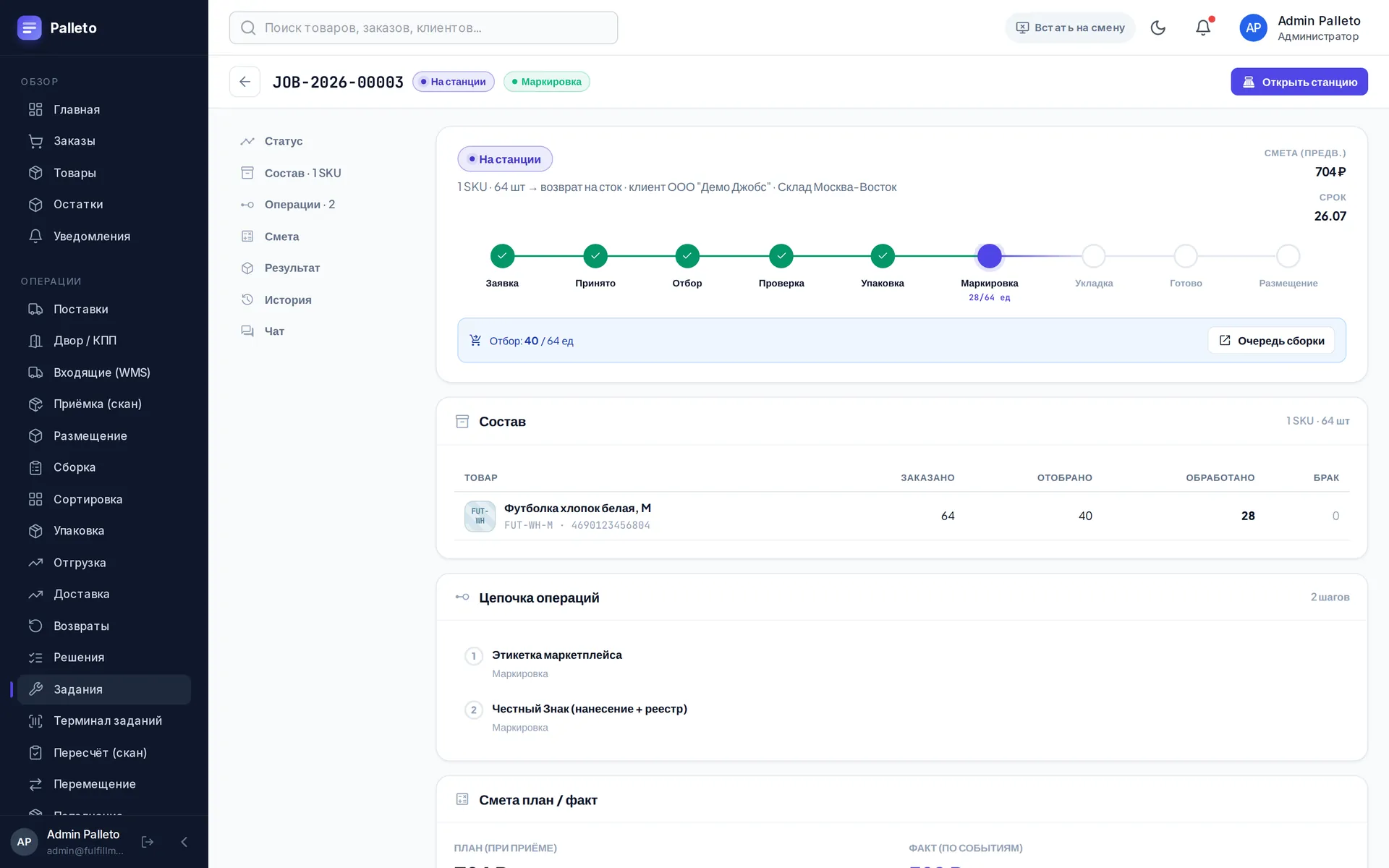Image resolution: width=1389 pixels, height=868 pixels.
Task: Click the logout icon beside Admin Palleto
Action: [148, 842]
